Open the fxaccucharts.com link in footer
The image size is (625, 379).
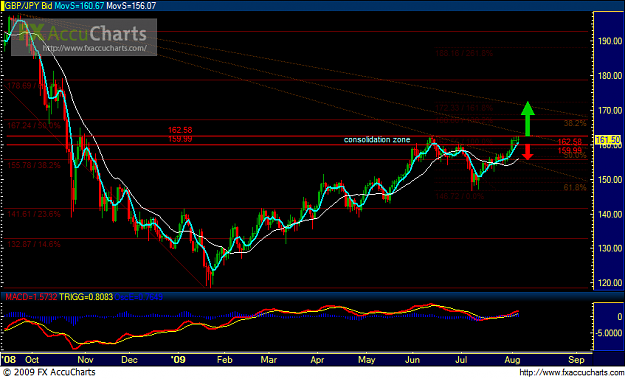click(572, 373)
